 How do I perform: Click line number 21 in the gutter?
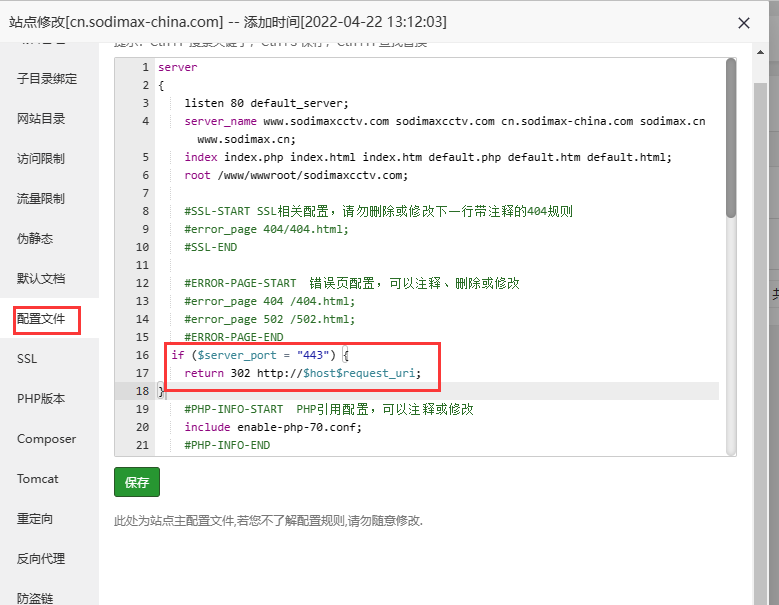click(142, 445)
